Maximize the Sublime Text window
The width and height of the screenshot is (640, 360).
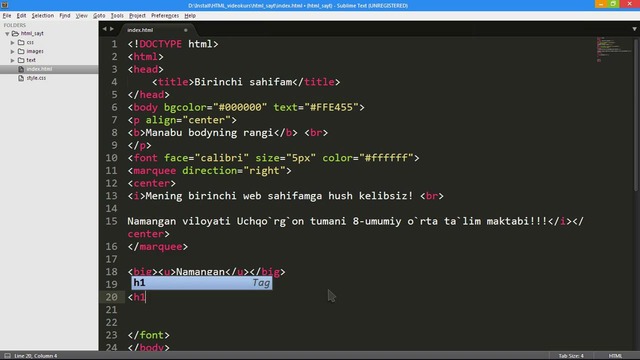613,4
